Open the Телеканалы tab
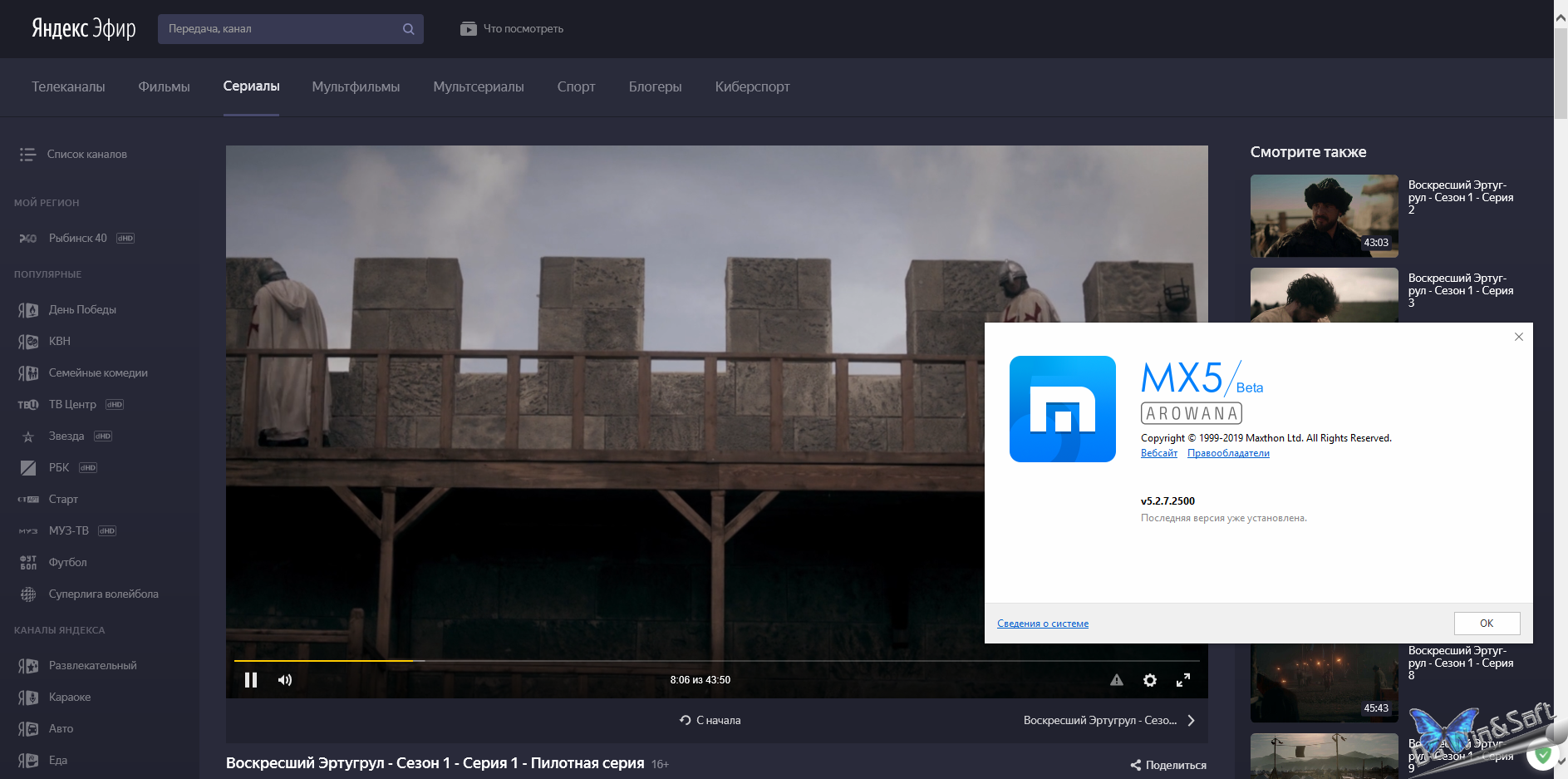1568x779 pixels. point(68,86)
